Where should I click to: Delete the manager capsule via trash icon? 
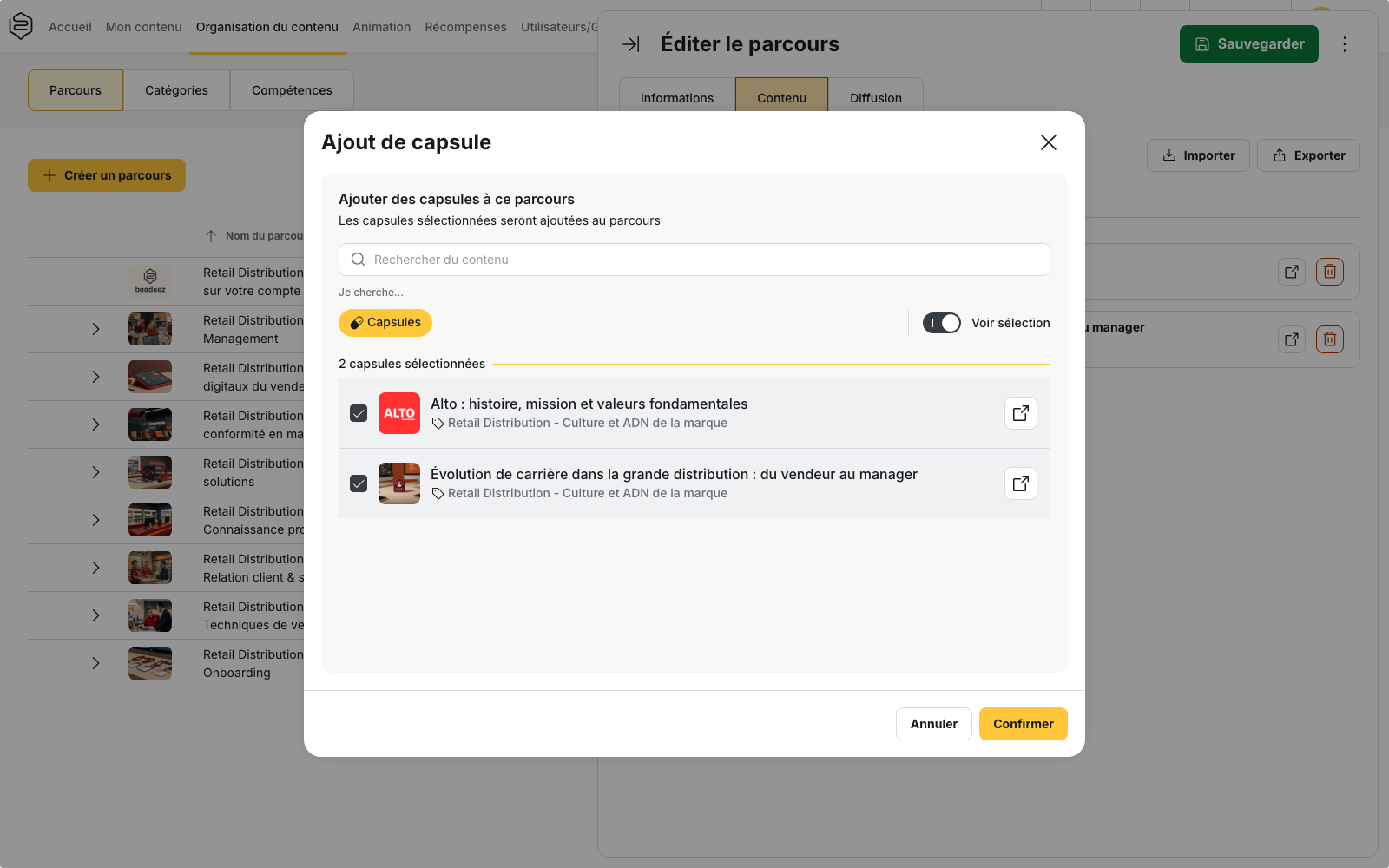[x=1330, y=339]
